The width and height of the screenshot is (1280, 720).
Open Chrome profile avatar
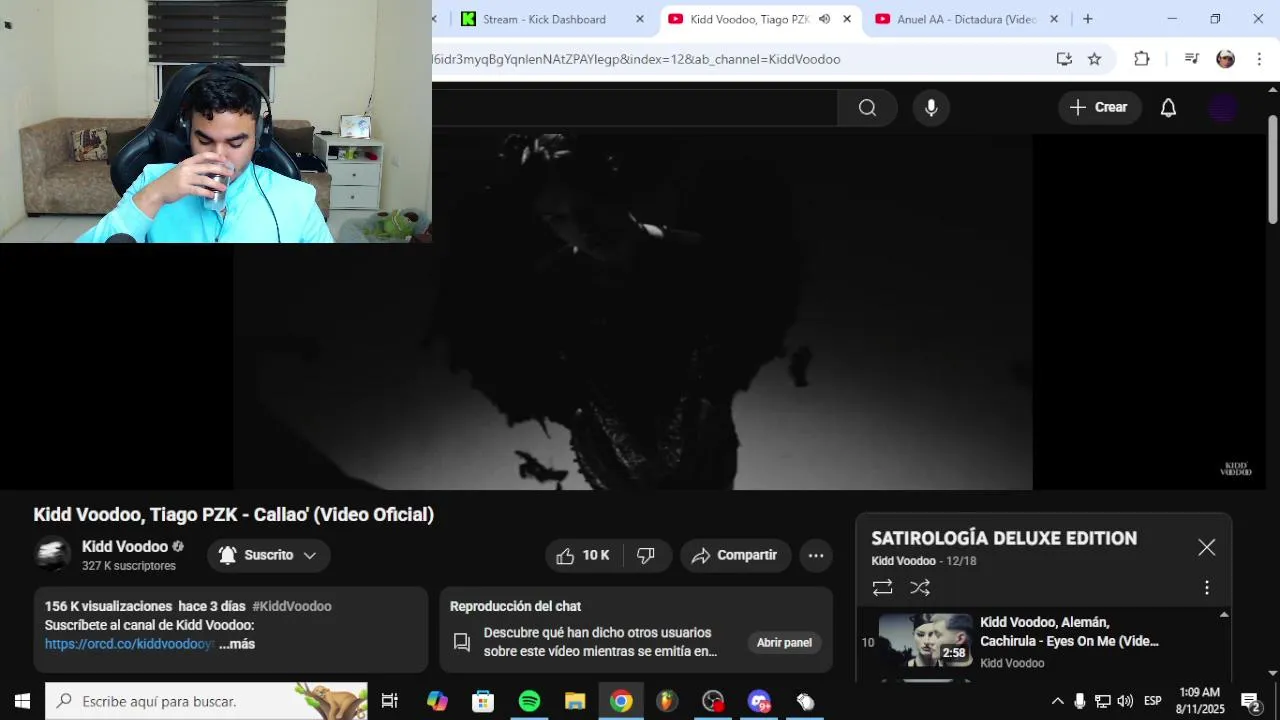pyautogui.click(x=1225, y=59)
